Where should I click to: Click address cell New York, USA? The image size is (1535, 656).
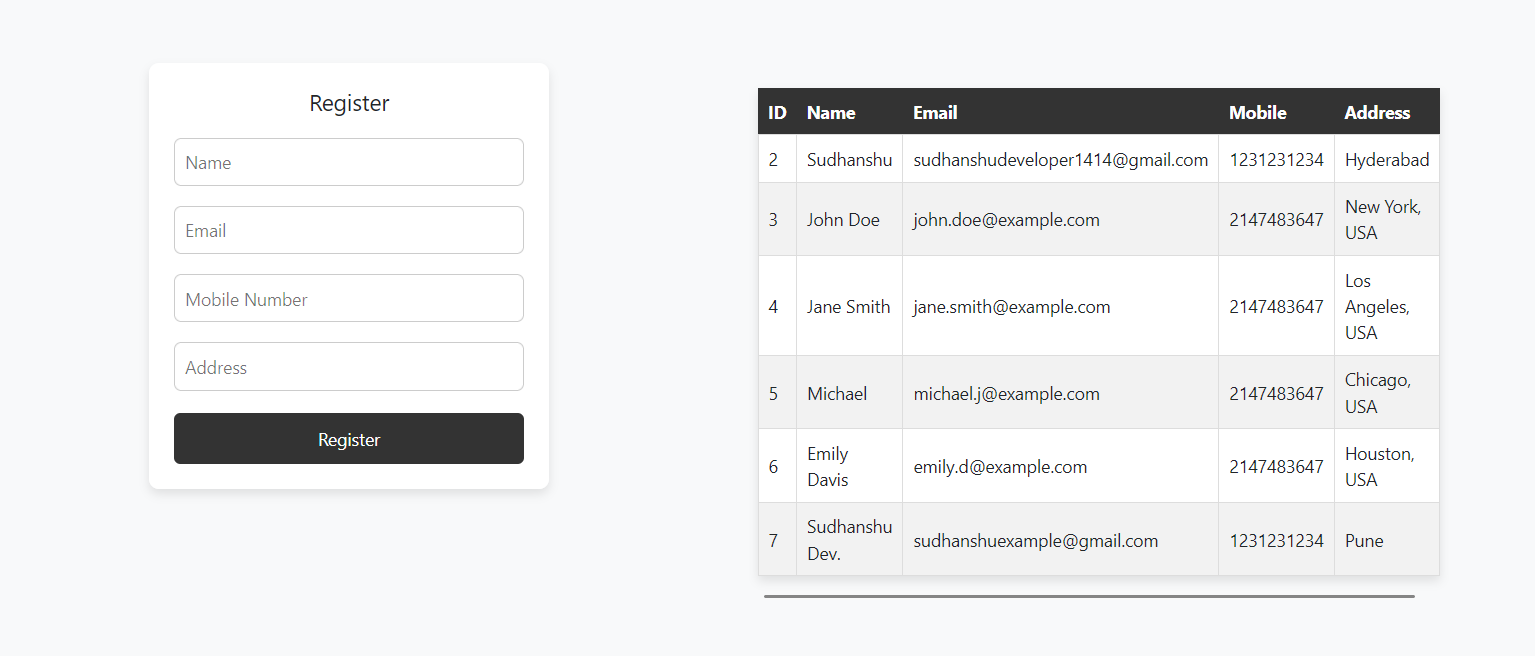pyautogui.click(x=1387, y=219)
